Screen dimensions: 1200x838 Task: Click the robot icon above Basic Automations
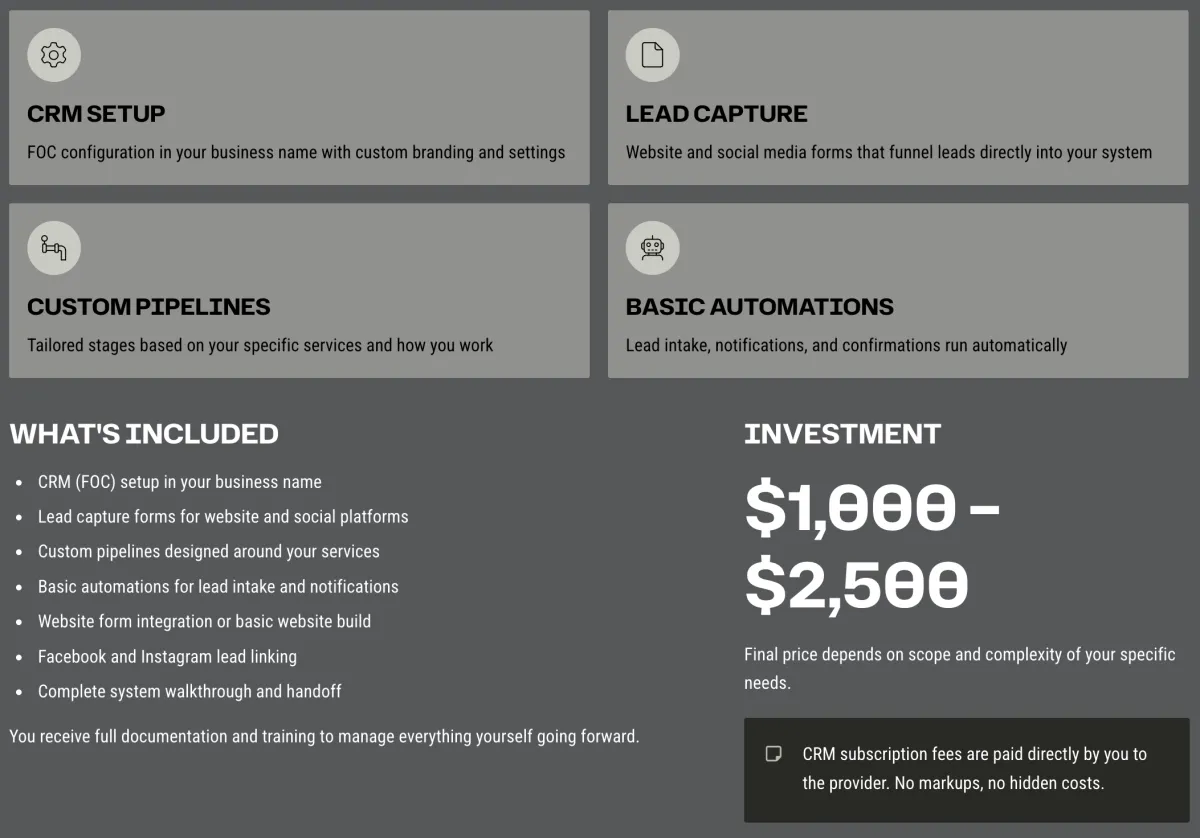click(652, 247)
